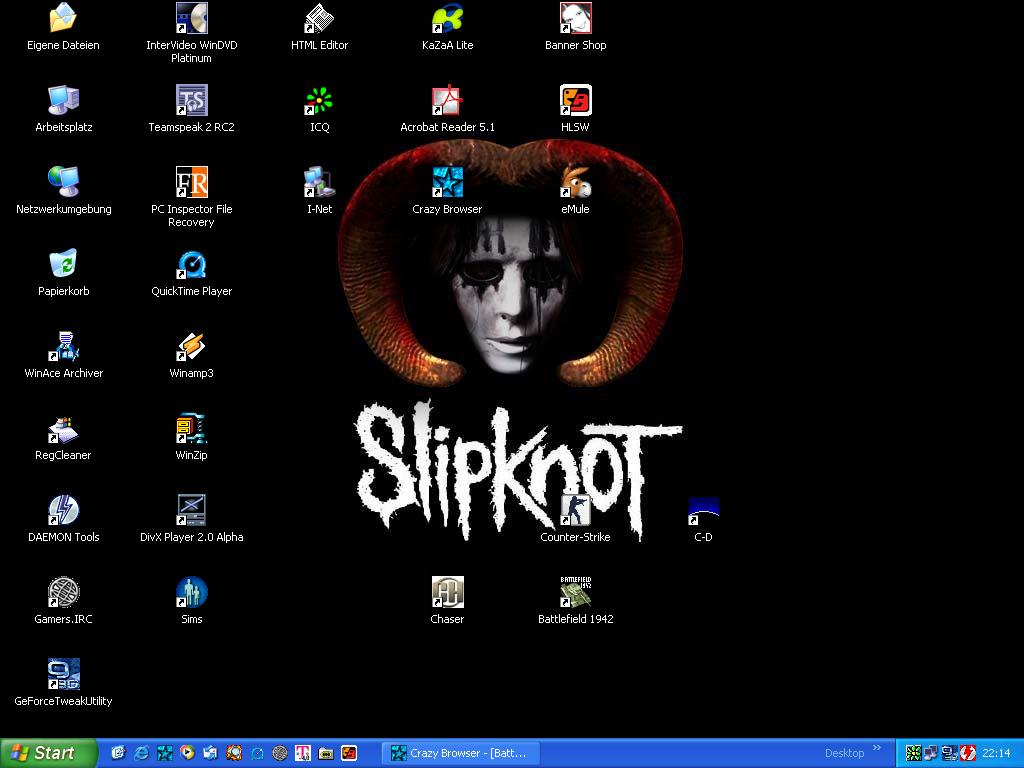Viewport: 1024px width, 768px height.
Task: Open the Windows Start menu
Action: tap(48, 753)
